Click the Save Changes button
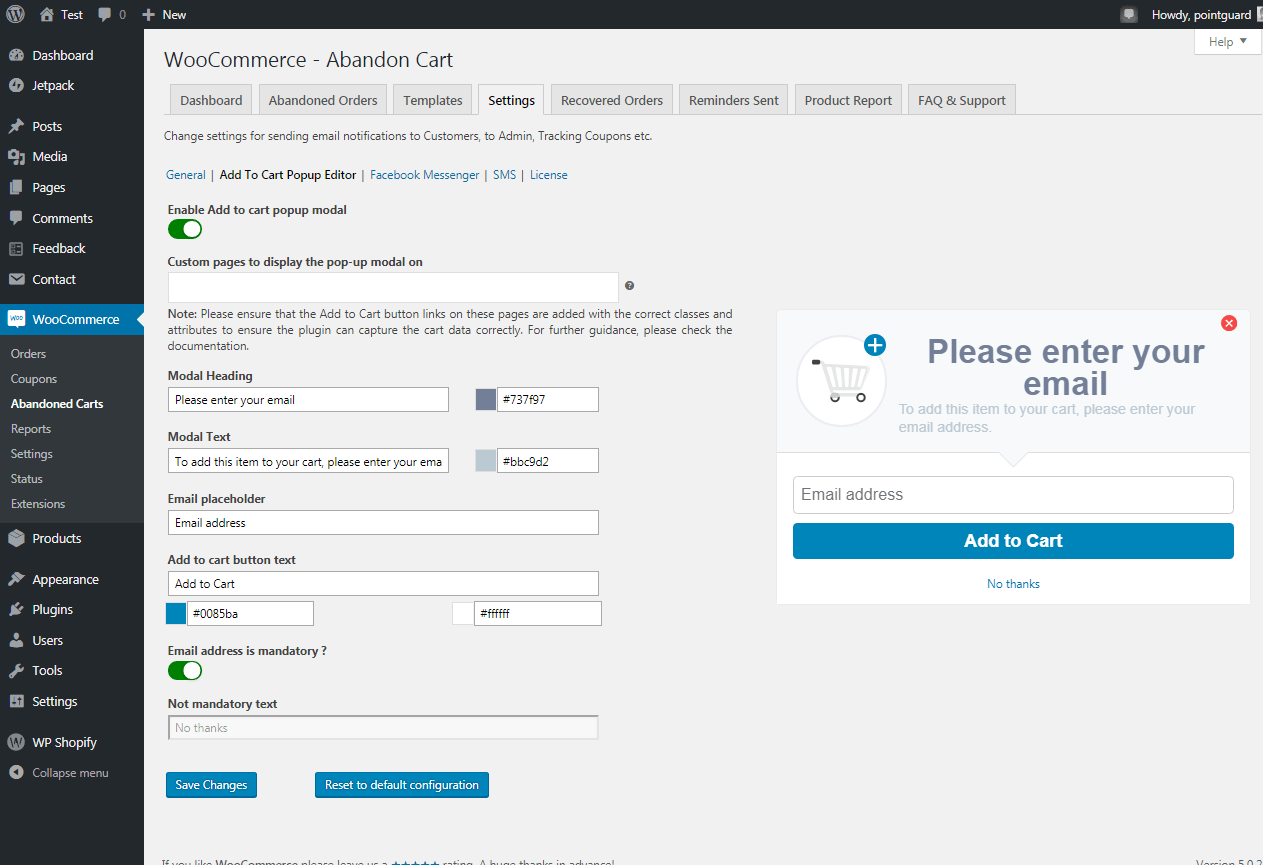The image size is (1263, 865). pyautogui.click(x=211, y=785)
